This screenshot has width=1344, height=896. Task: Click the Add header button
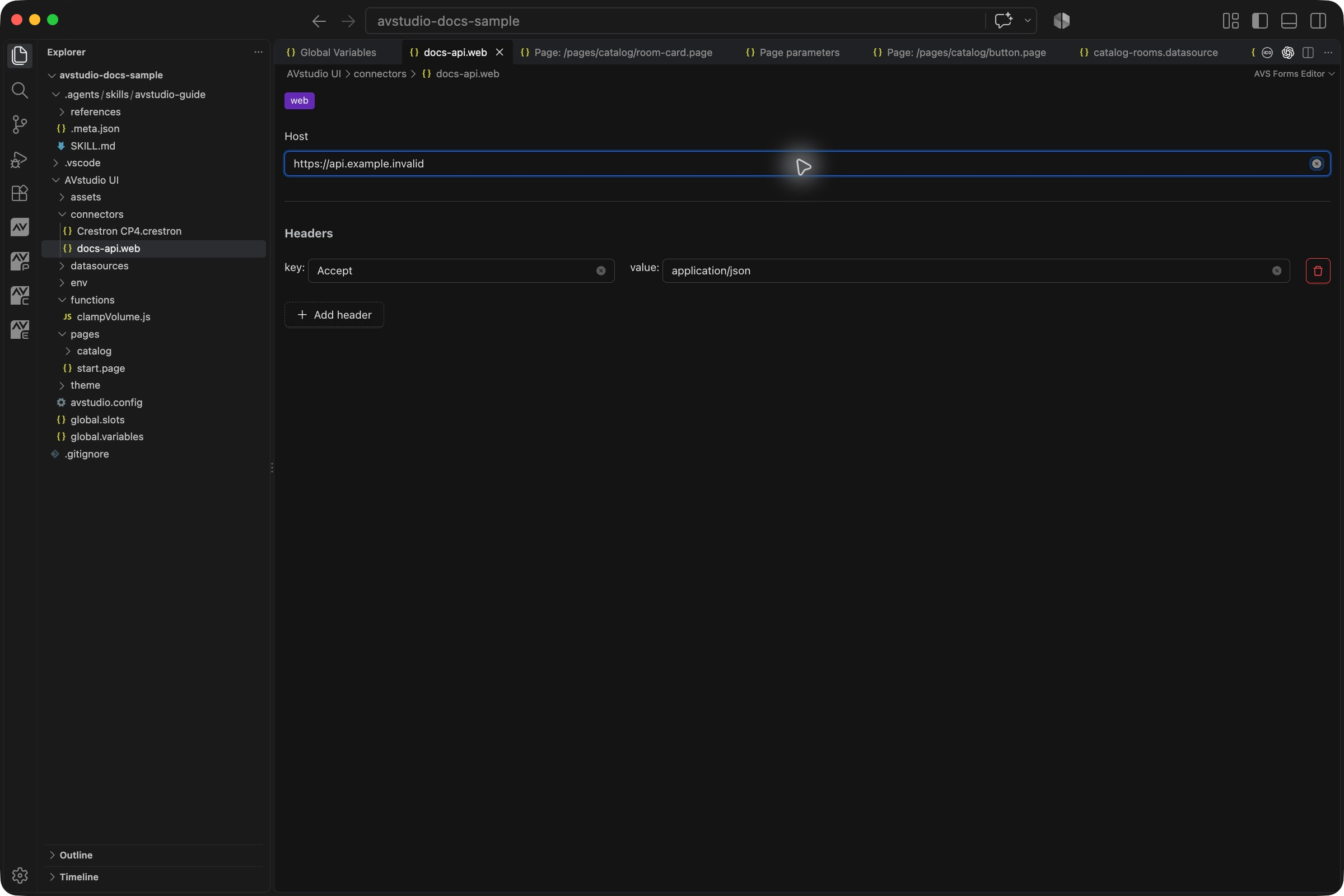(x=334, y=315)
